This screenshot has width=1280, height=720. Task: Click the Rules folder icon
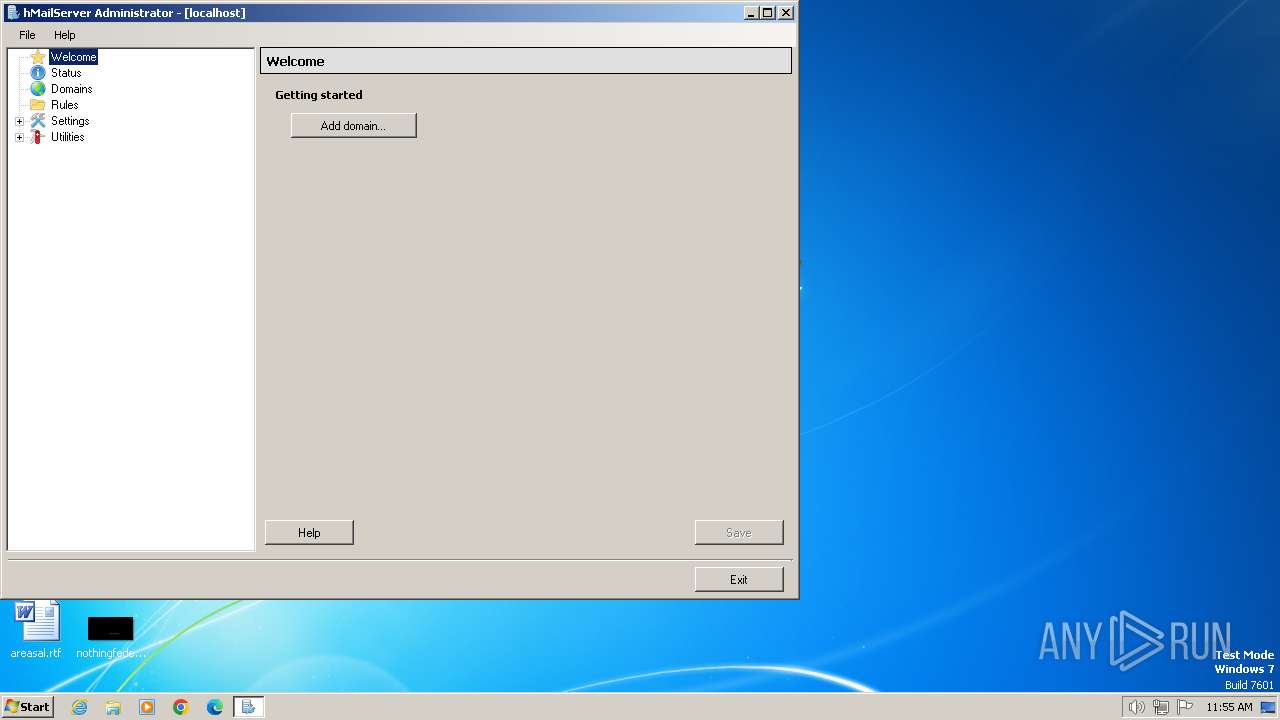click(x=38, y=105)
